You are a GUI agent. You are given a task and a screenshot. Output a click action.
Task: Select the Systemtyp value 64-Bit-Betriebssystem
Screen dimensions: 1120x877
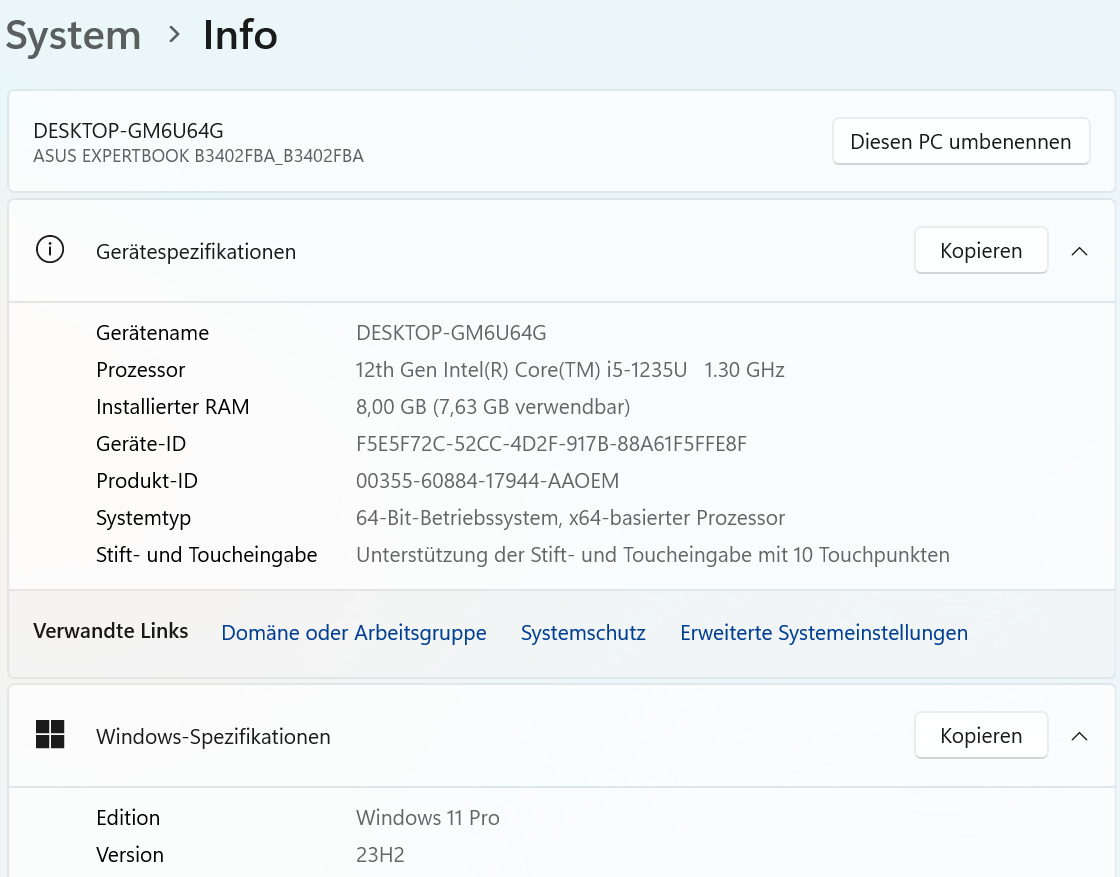tap(570, 518)
